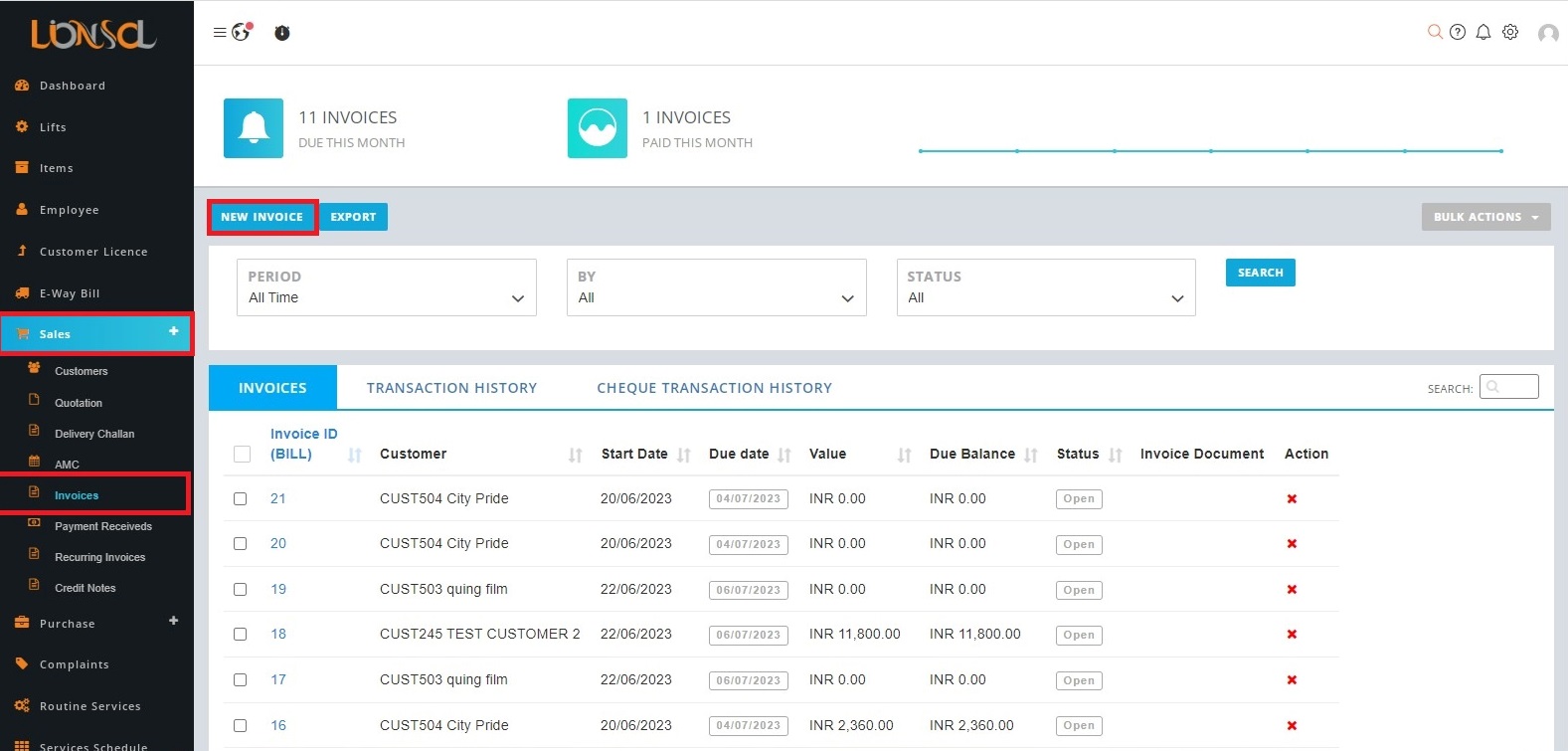
Task: Collapse the Sales menu plus icon
Action: 174,331
